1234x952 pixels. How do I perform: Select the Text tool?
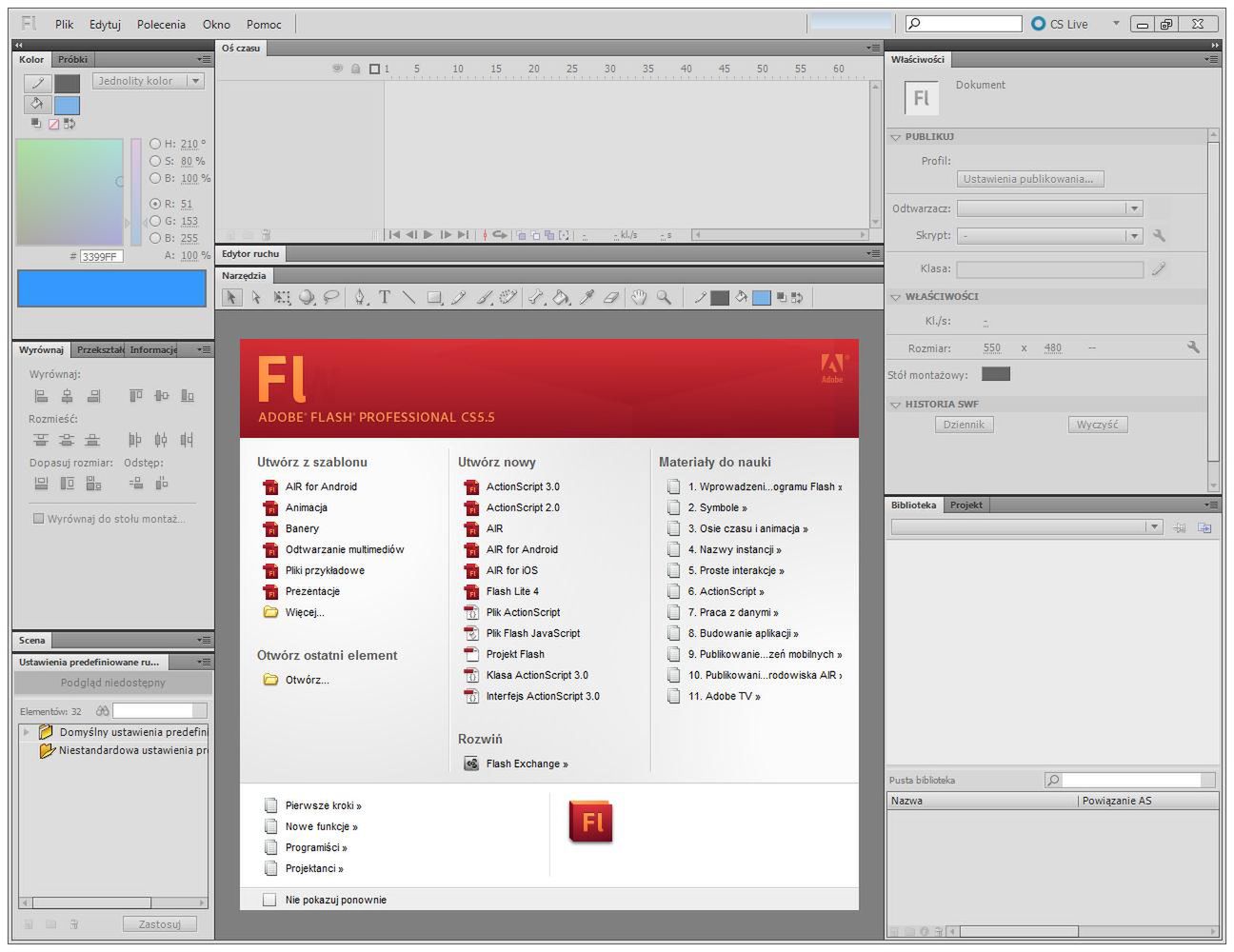click(x=385, y=298)
